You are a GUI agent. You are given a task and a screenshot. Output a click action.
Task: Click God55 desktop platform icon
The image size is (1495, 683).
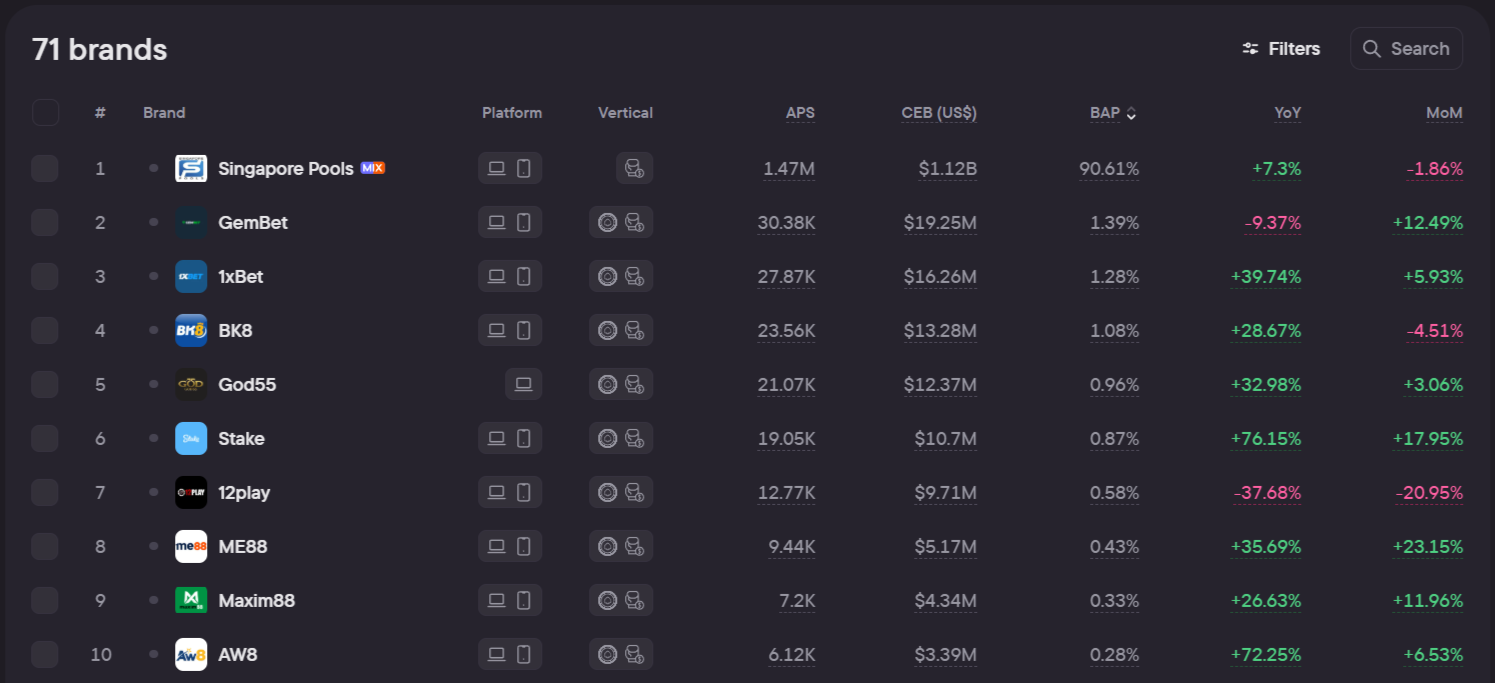coord(523,384)
